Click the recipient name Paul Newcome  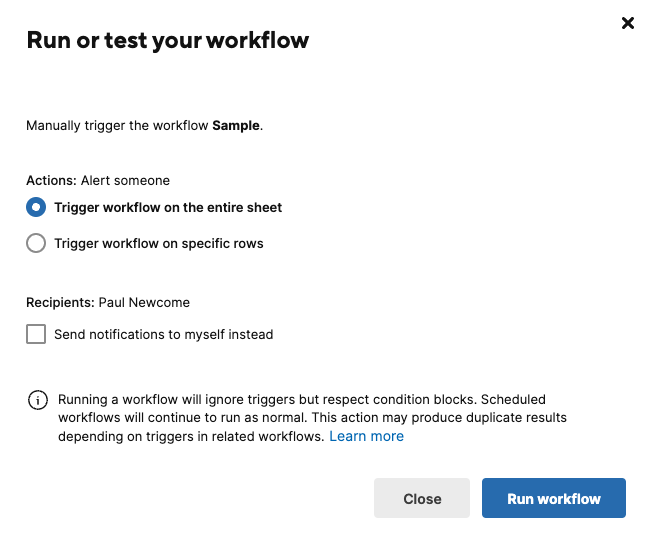click(144, 302)
